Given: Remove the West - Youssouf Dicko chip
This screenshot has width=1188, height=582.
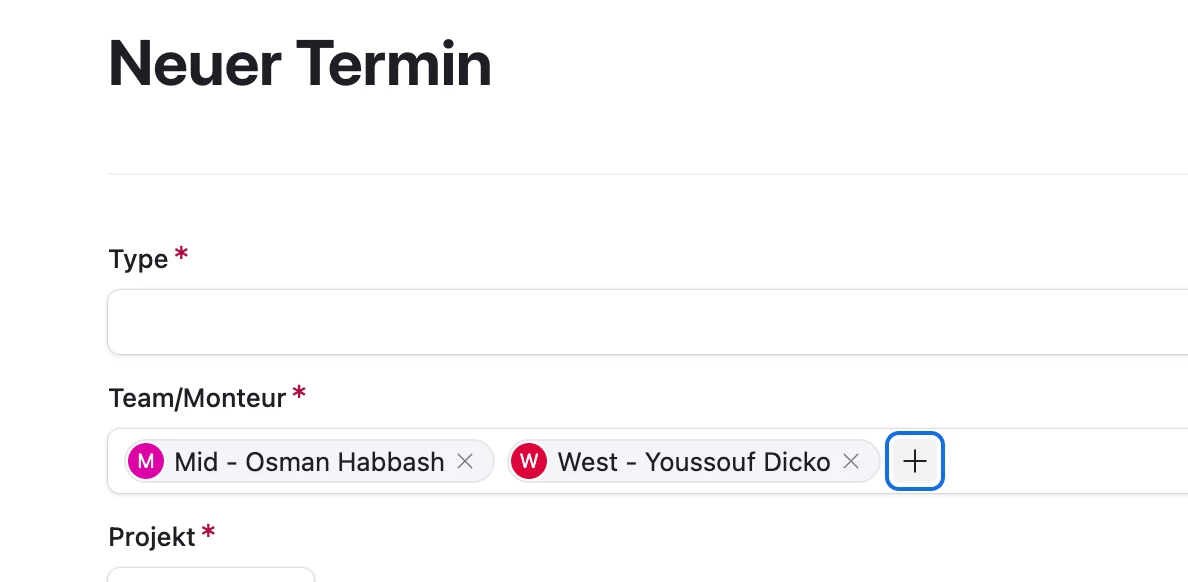Looking at the screenshot, I should click(851, 461).
